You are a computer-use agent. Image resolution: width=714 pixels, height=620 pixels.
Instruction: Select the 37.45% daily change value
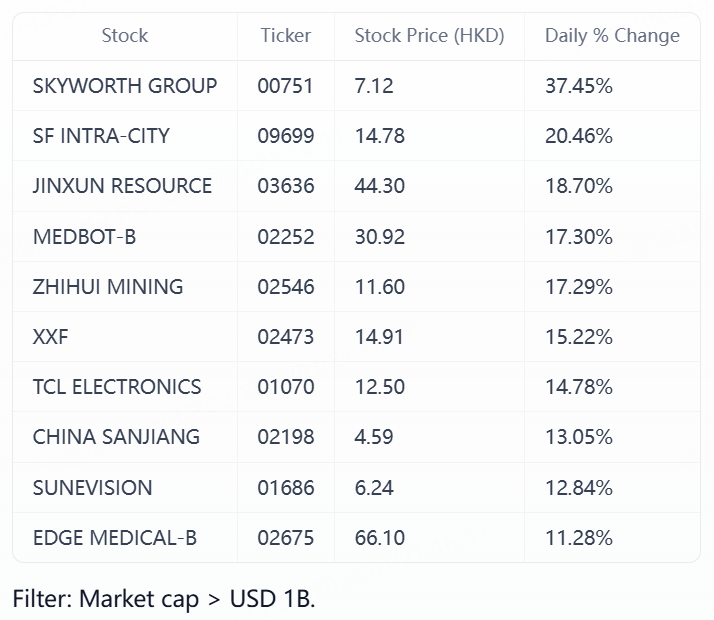click(579, 86)
